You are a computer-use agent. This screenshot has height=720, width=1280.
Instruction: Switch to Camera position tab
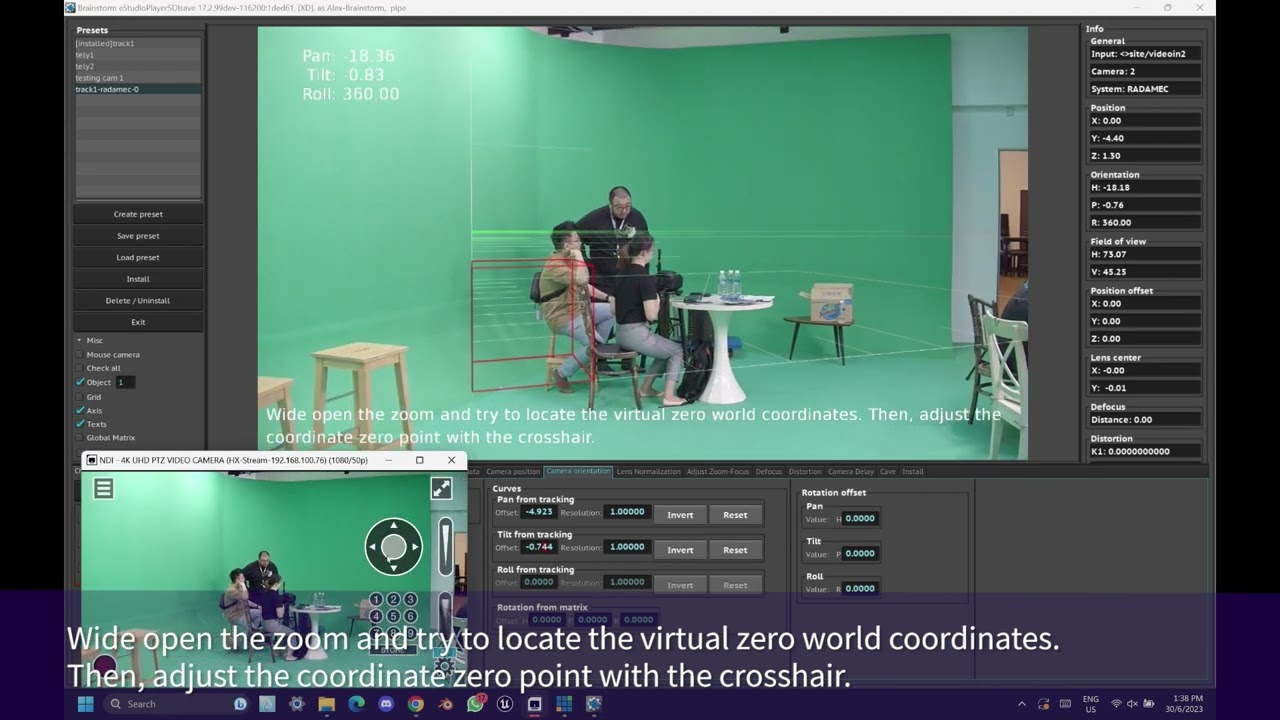513,471
